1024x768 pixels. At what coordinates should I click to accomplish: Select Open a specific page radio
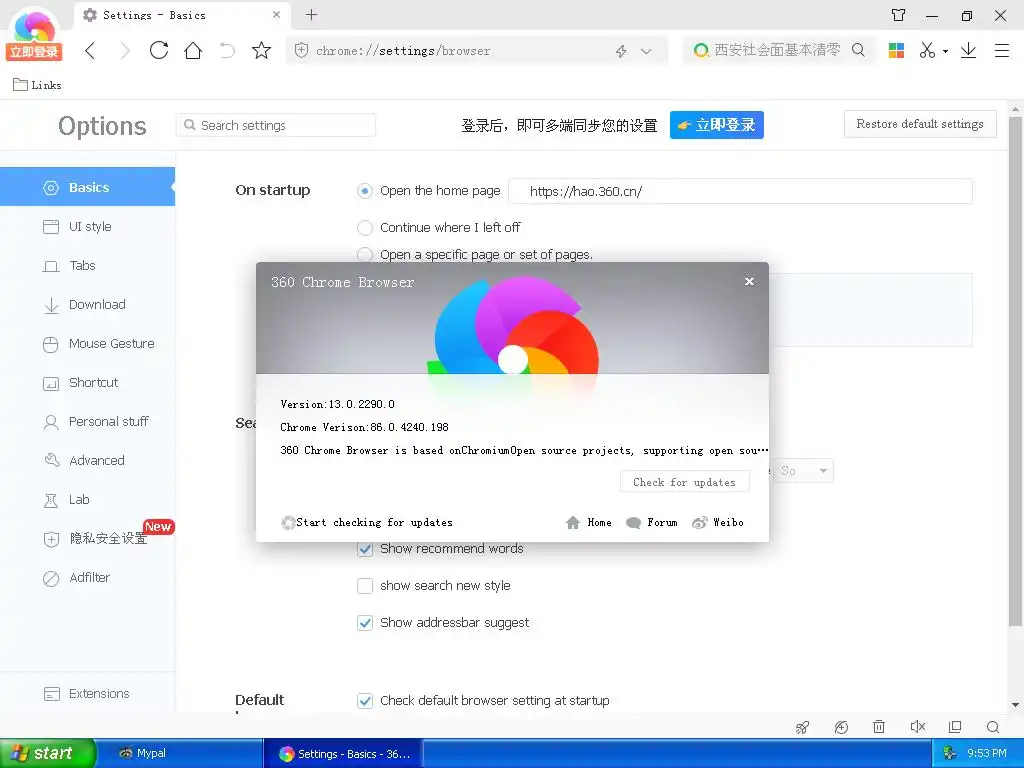(x=365, y=254)
